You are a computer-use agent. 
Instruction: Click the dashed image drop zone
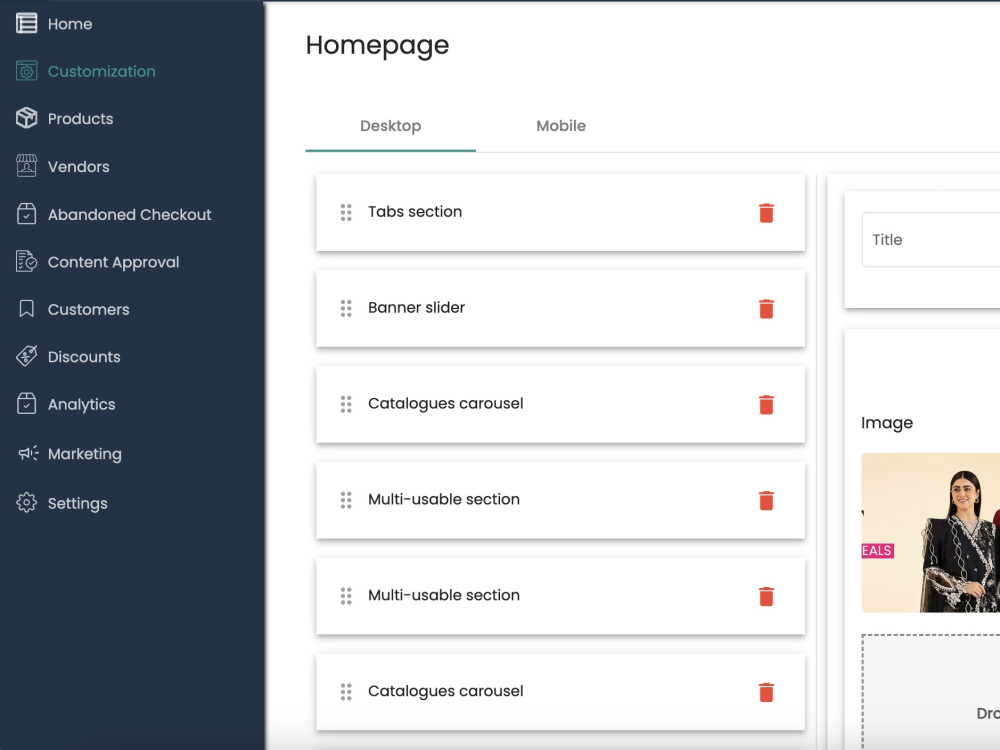pyautogui.click(x=930, y=692)
